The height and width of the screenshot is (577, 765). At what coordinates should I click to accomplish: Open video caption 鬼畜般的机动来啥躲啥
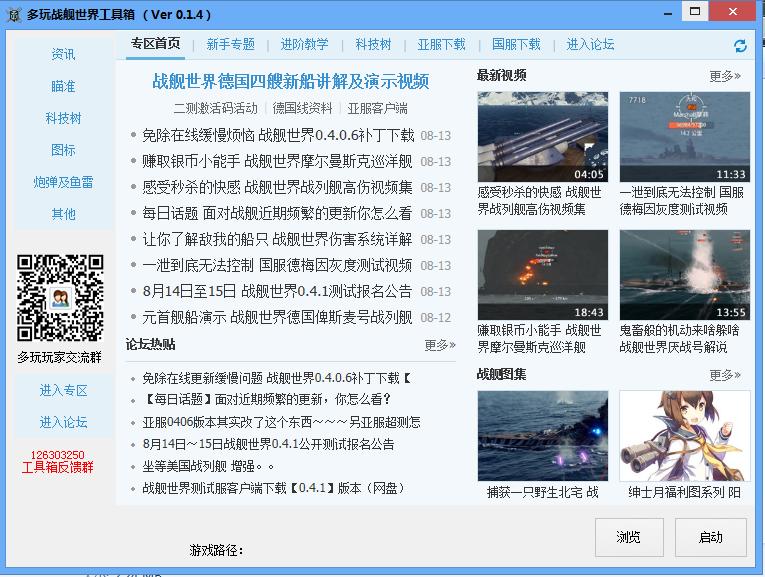679,338
